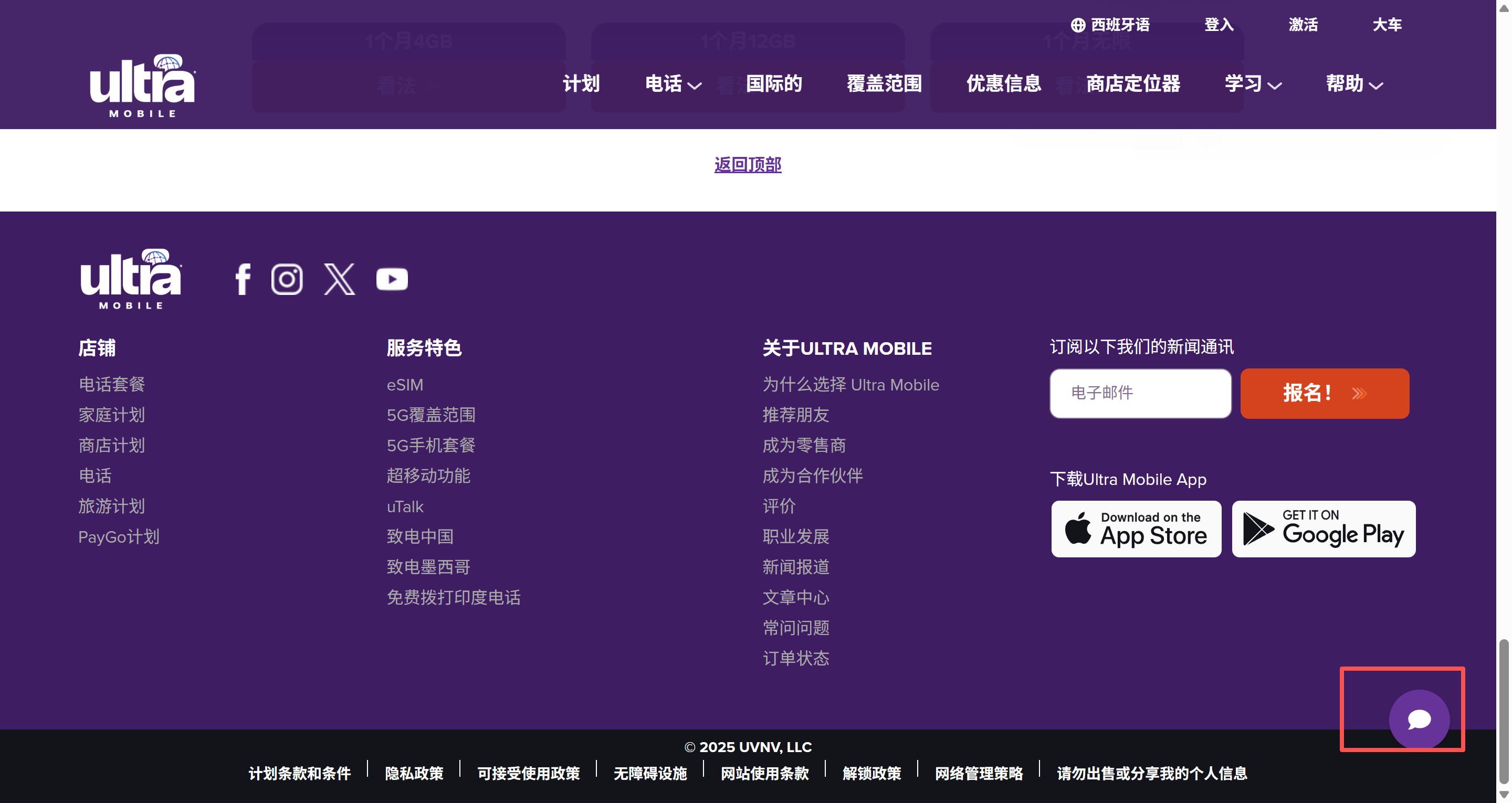Open the 订单状态 footer link
This screenshot has height=803, width=1512.
pyautogui.click(x=796, y=659)
